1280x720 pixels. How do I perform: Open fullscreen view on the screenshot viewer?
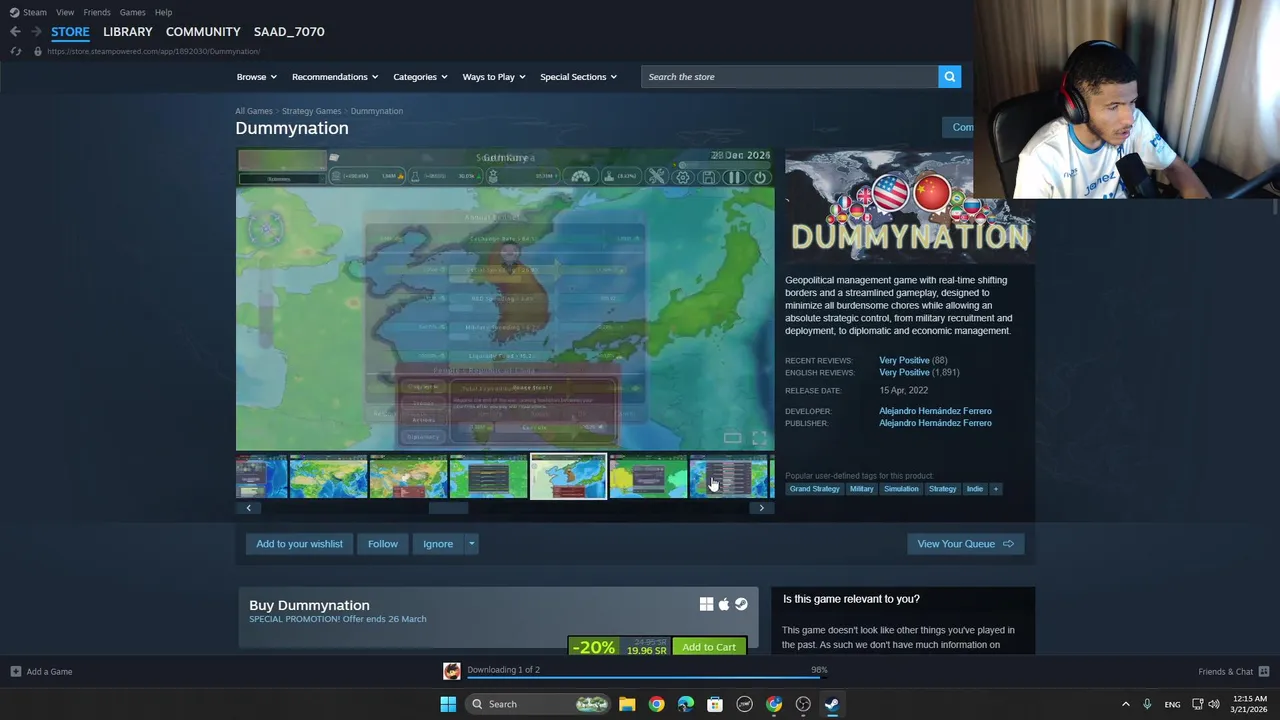coord(759,438)
